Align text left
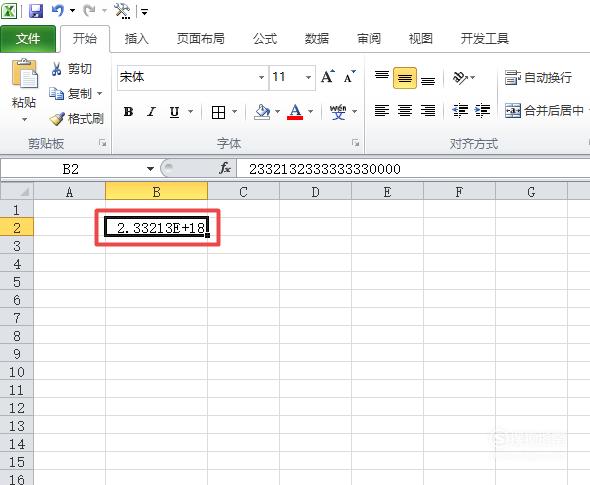 pyautogui.click(x=382, y=111)
